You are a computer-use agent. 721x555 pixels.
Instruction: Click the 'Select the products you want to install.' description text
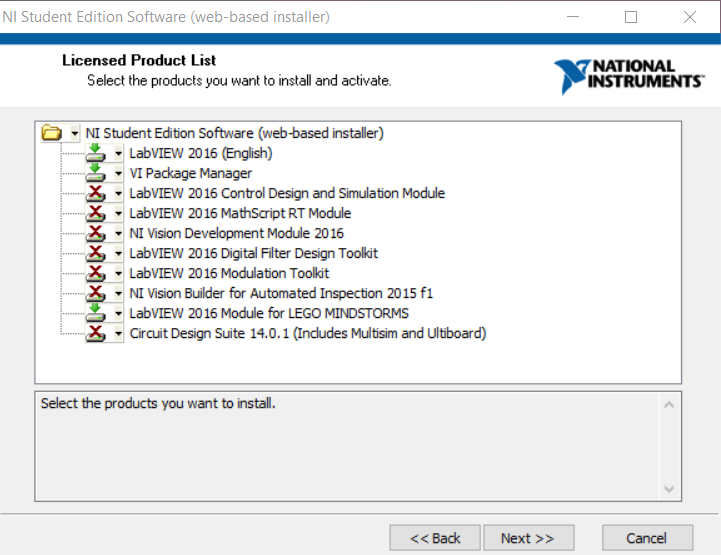point(158,403)
